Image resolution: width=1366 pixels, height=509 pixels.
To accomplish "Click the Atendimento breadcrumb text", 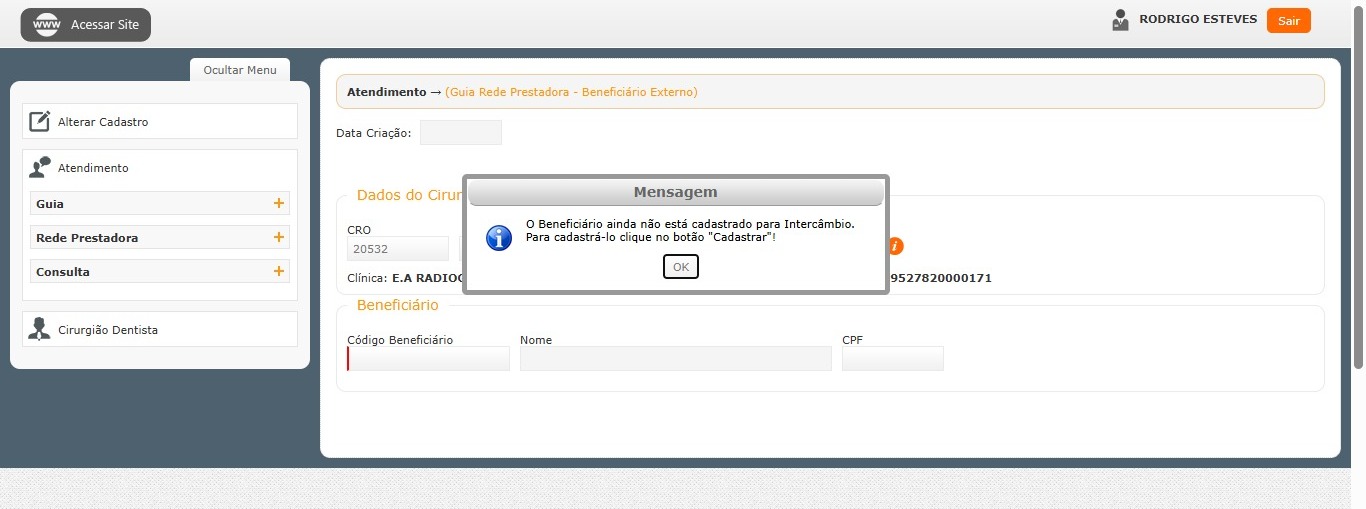I will 386,92.
